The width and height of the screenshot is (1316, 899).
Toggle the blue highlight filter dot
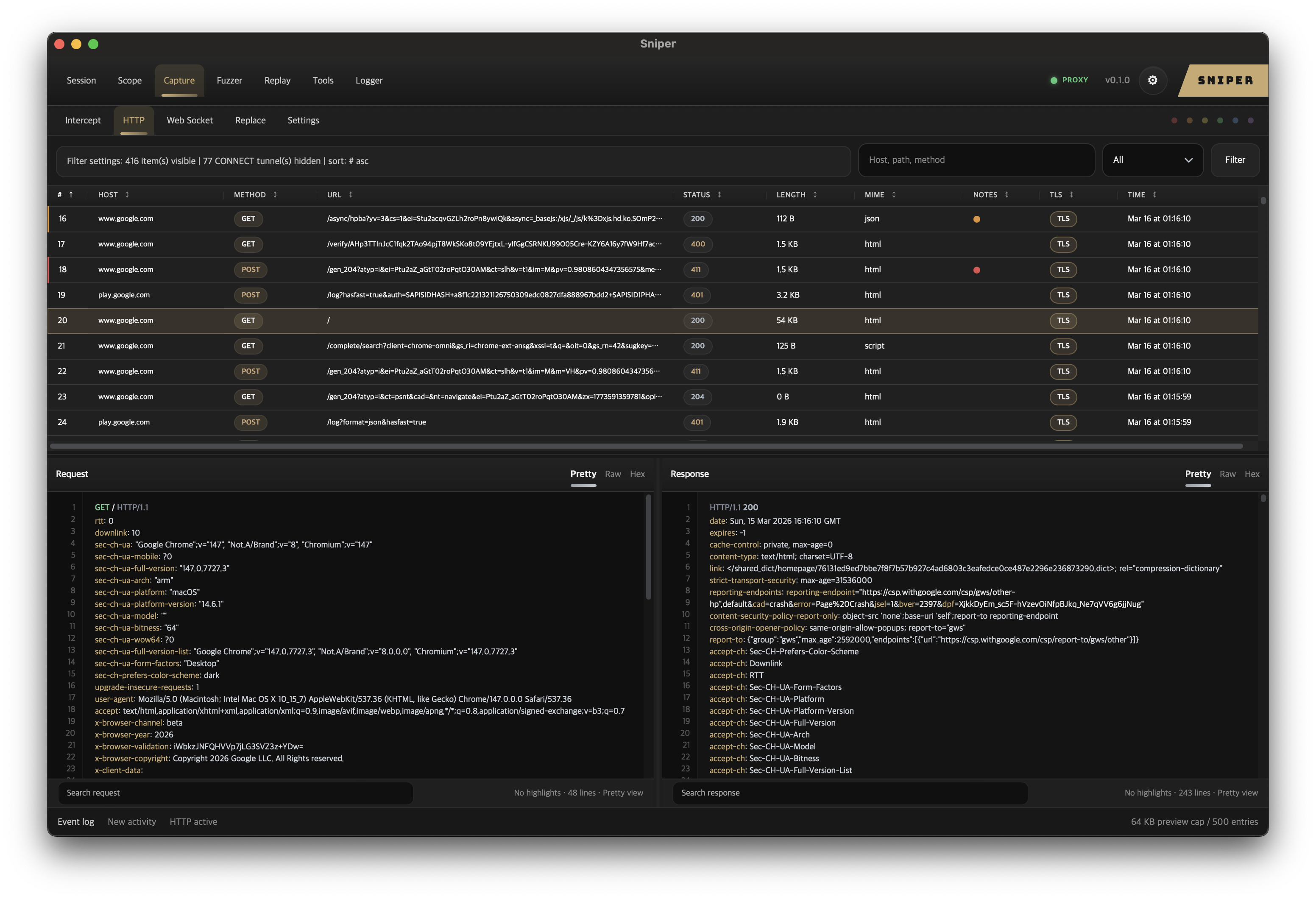[x=1235, y=120]
